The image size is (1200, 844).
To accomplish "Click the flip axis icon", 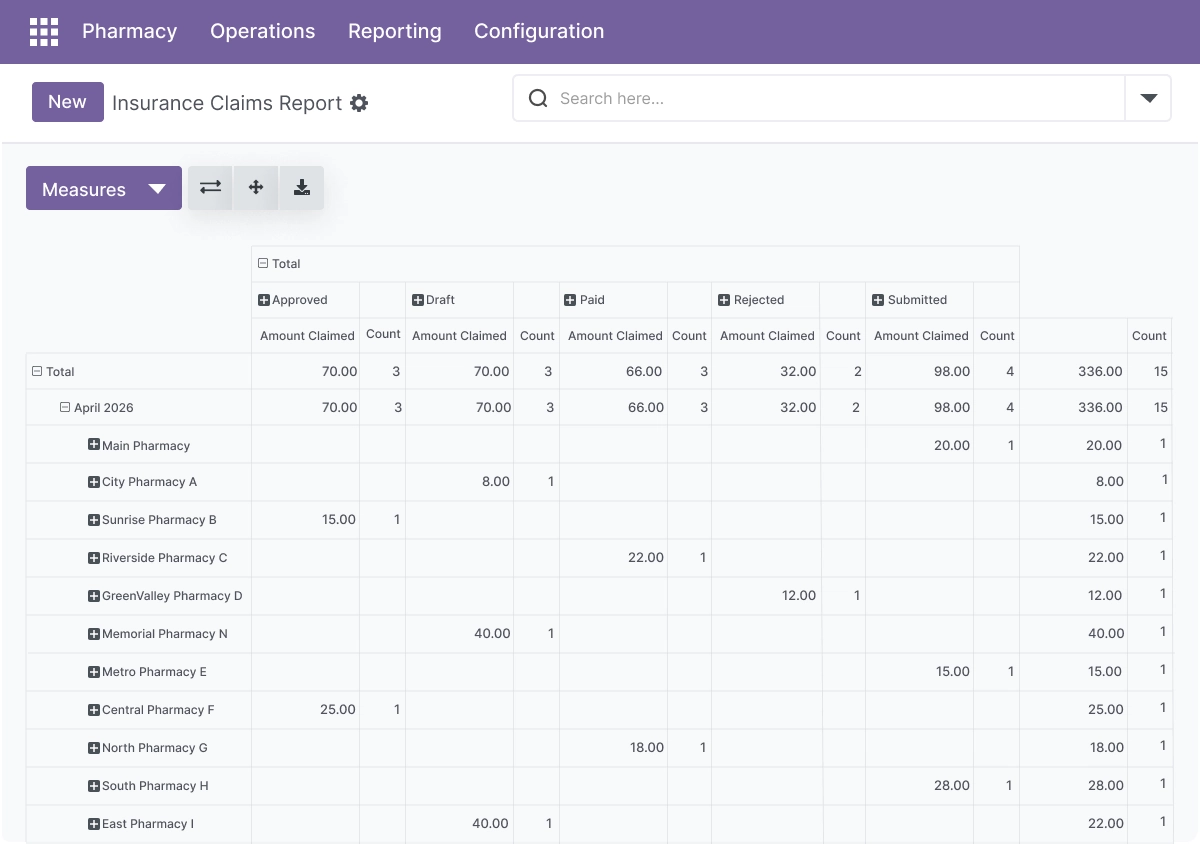I will pyautogui.click(x=210, y=188).
